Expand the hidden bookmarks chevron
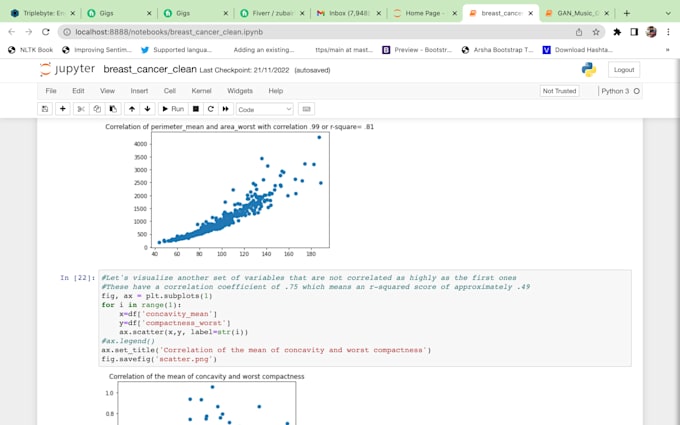The width and height of the screenshot is (680, 425). (x=667, y=50)
